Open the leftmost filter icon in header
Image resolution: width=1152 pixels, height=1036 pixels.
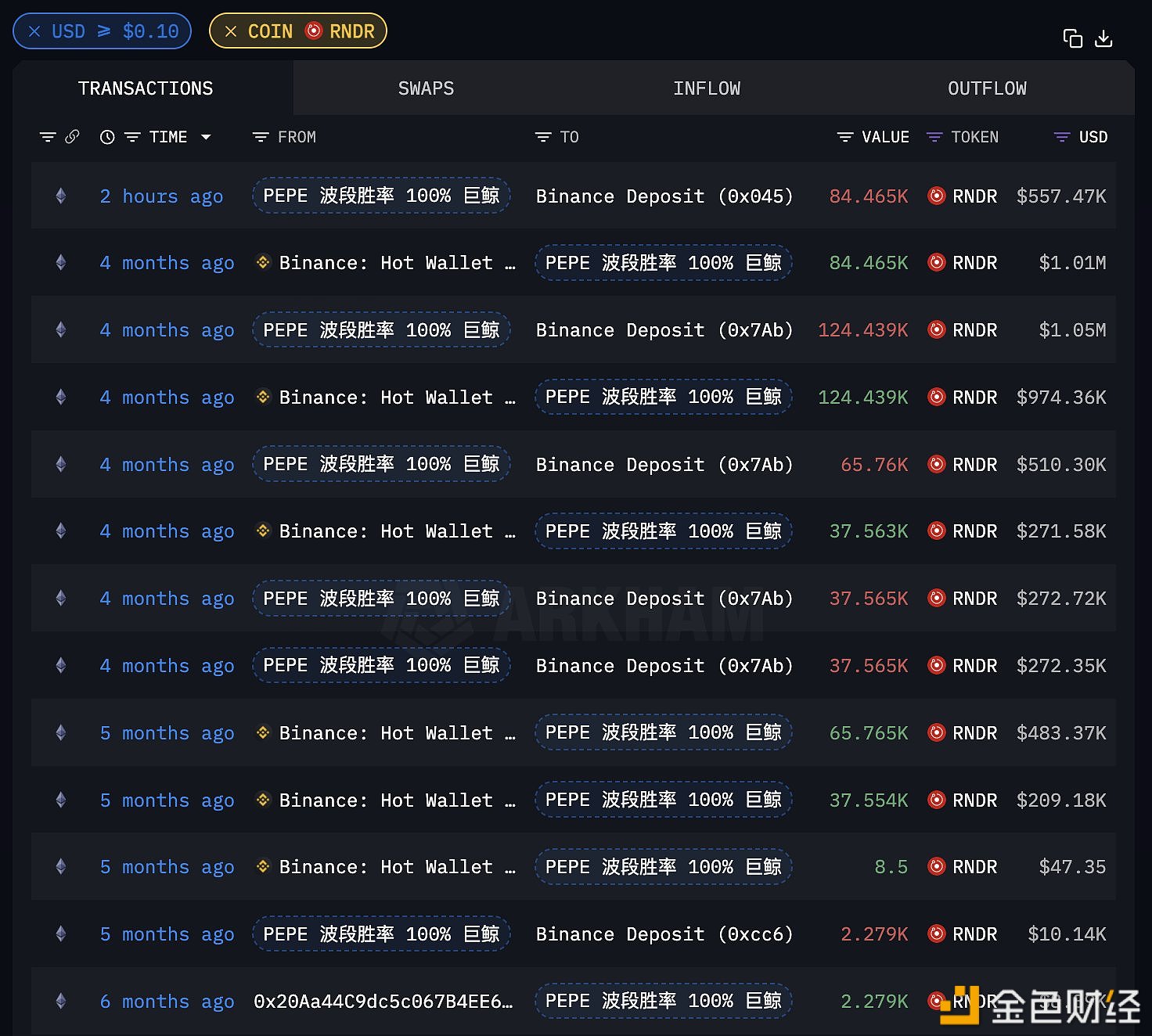[48, 137]
